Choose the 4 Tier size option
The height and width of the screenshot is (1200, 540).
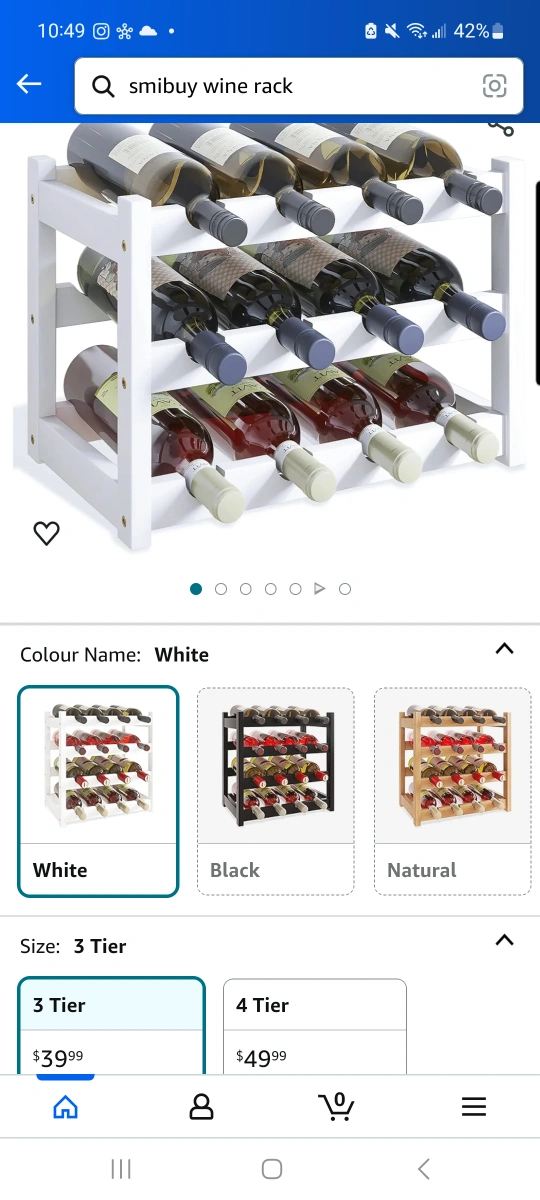pos(315,1027)
